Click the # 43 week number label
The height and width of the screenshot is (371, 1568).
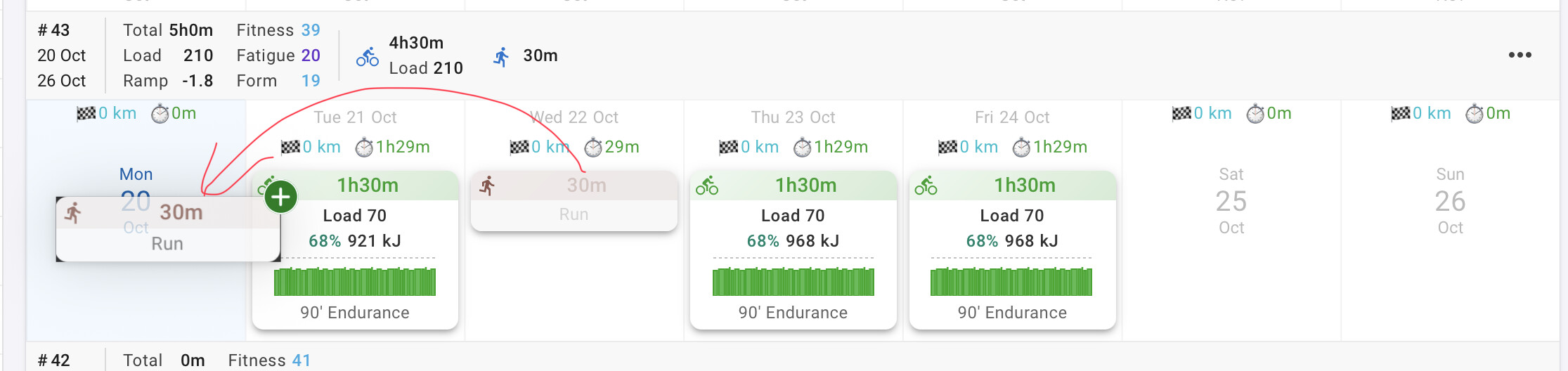[53, 30]
